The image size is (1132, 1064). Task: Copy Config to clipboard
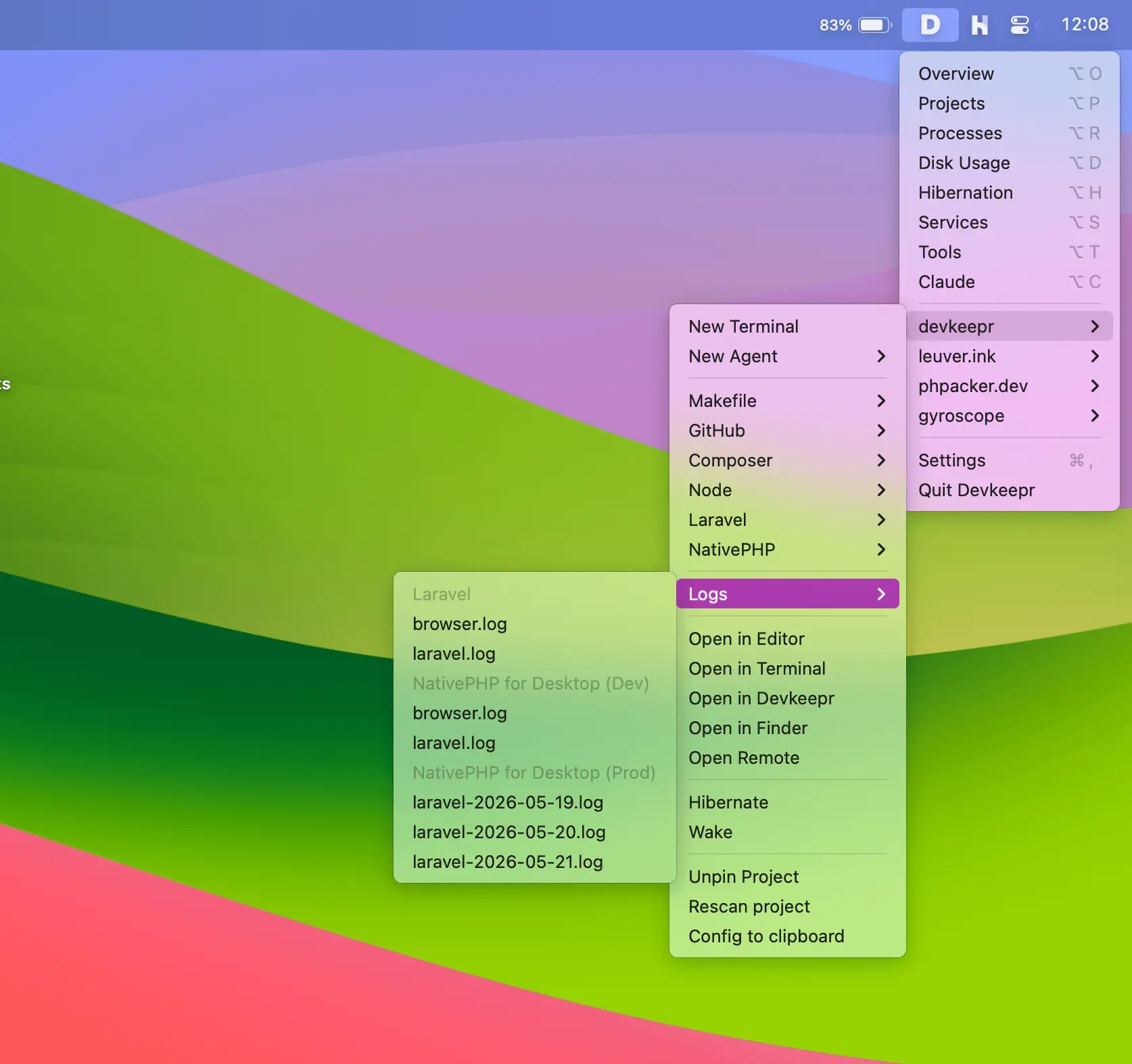click(788, 936)
